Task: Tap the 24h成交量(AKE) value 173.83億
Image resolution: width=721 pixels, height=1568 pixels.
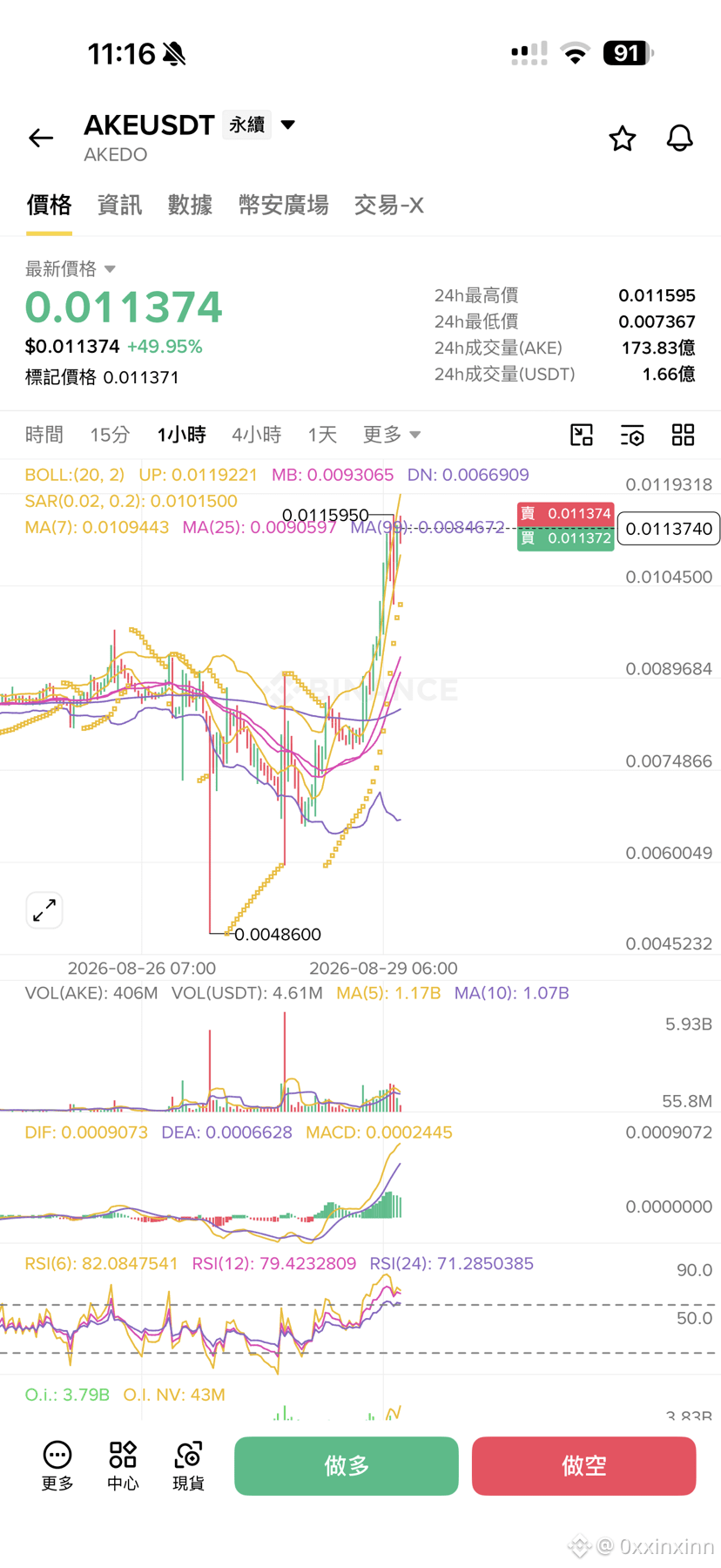Action: tap(658, 348)
